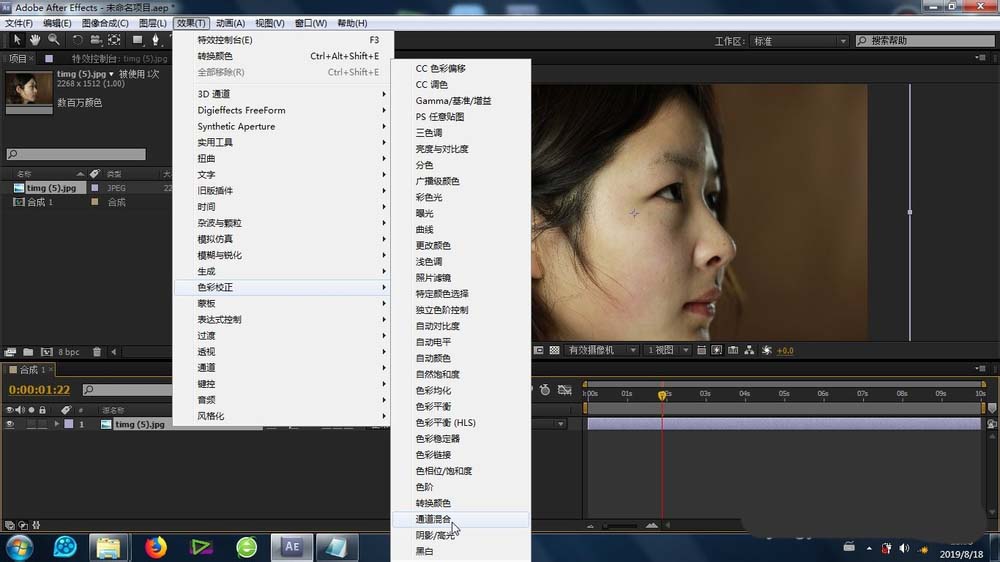The image size is (1000, 562).
Task: Open 编辑(E) menu
Action: tap(57, 23)
